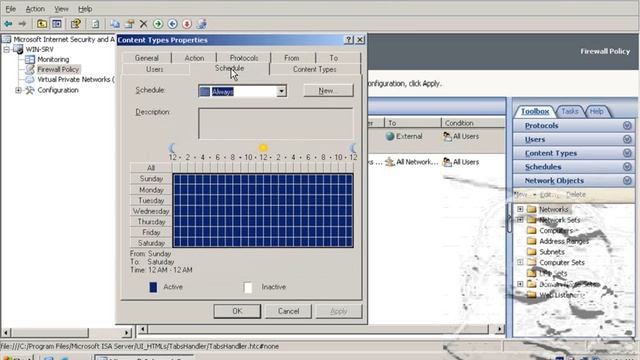This screenshot has width=640, height=360.
Task: Switch to the Content Types tab
Action: tap(314, 69)
